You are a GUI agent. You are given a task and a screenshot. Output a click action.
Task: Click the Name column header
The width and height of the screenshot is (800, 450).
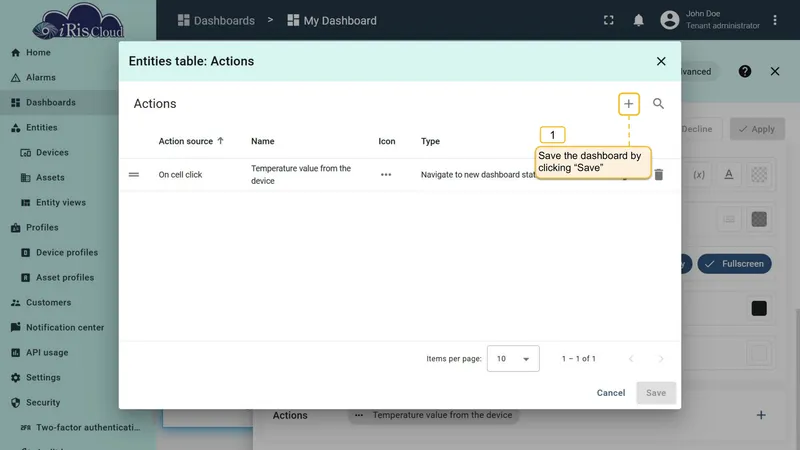[263, 141]
